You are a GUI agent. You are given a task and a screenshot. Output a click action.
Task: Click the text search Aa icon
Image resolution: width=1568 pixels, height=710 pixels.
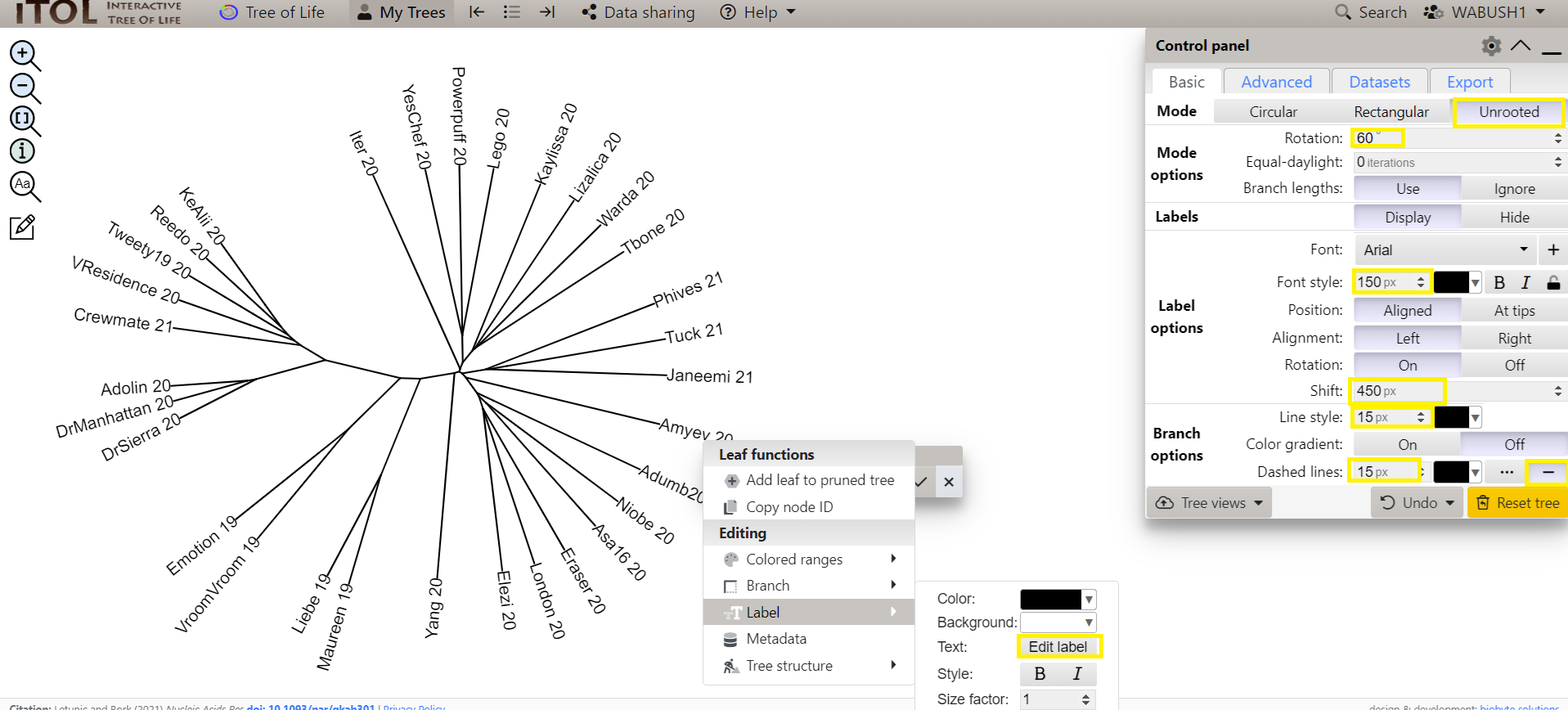[x=24, y=186]
